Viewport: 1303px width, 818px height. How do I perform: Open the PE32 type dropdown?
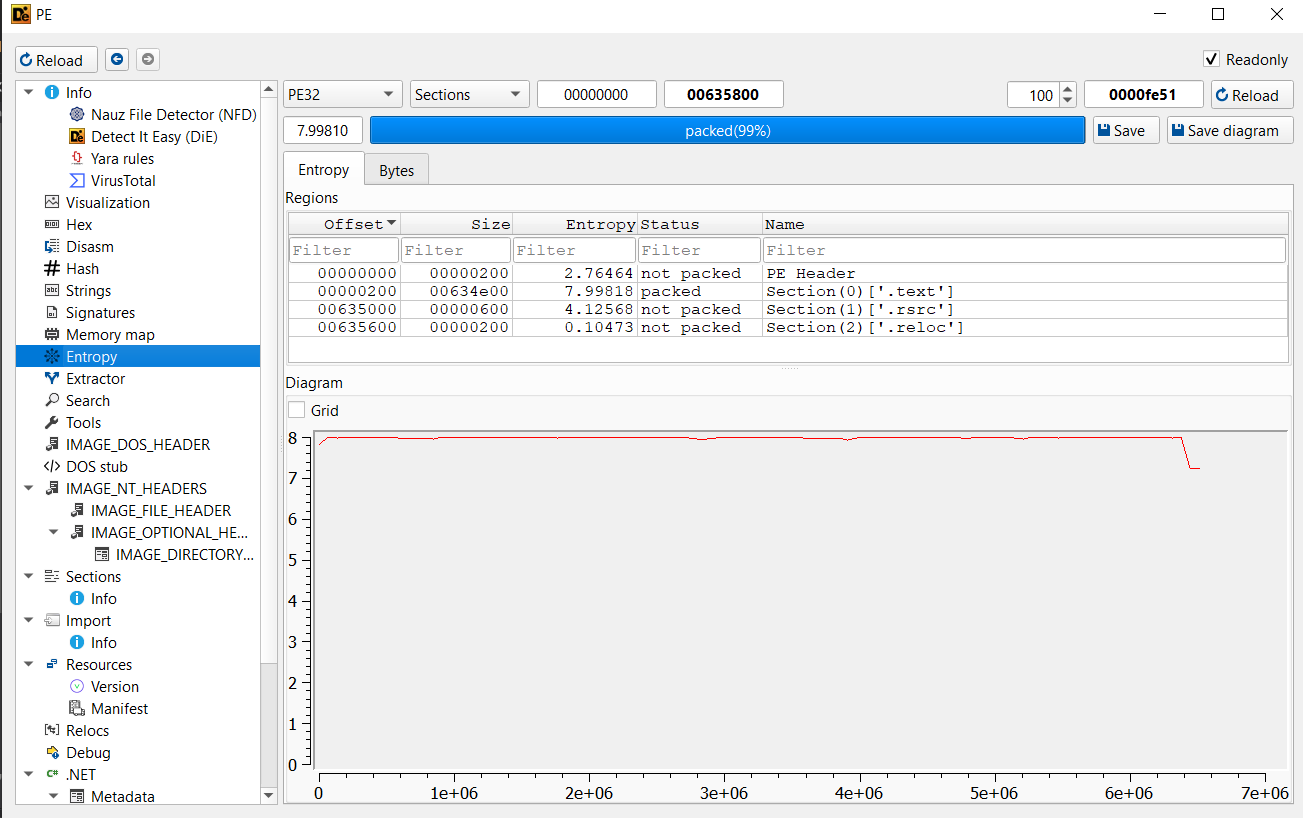(x=343, y=95)
